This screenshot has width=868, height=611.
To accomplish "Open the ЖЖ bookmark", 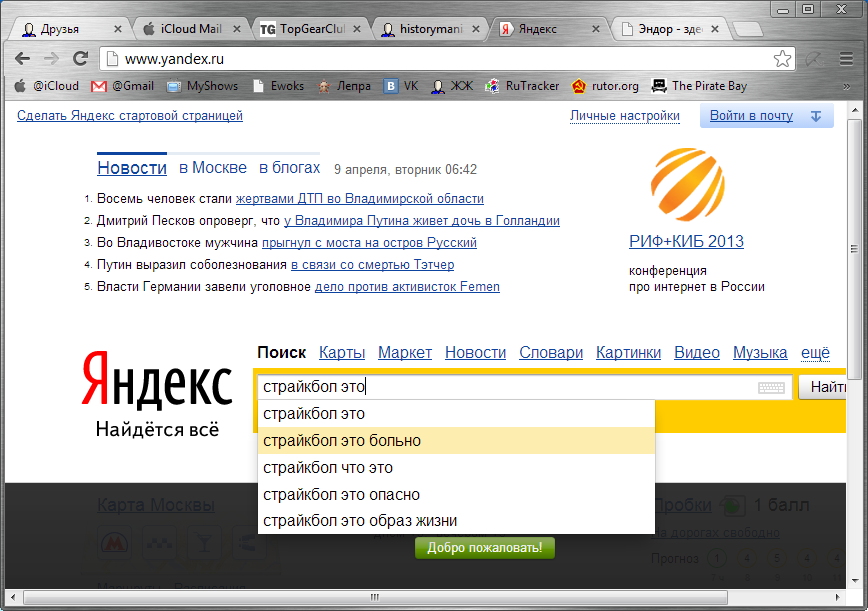I will coord(452,86).
